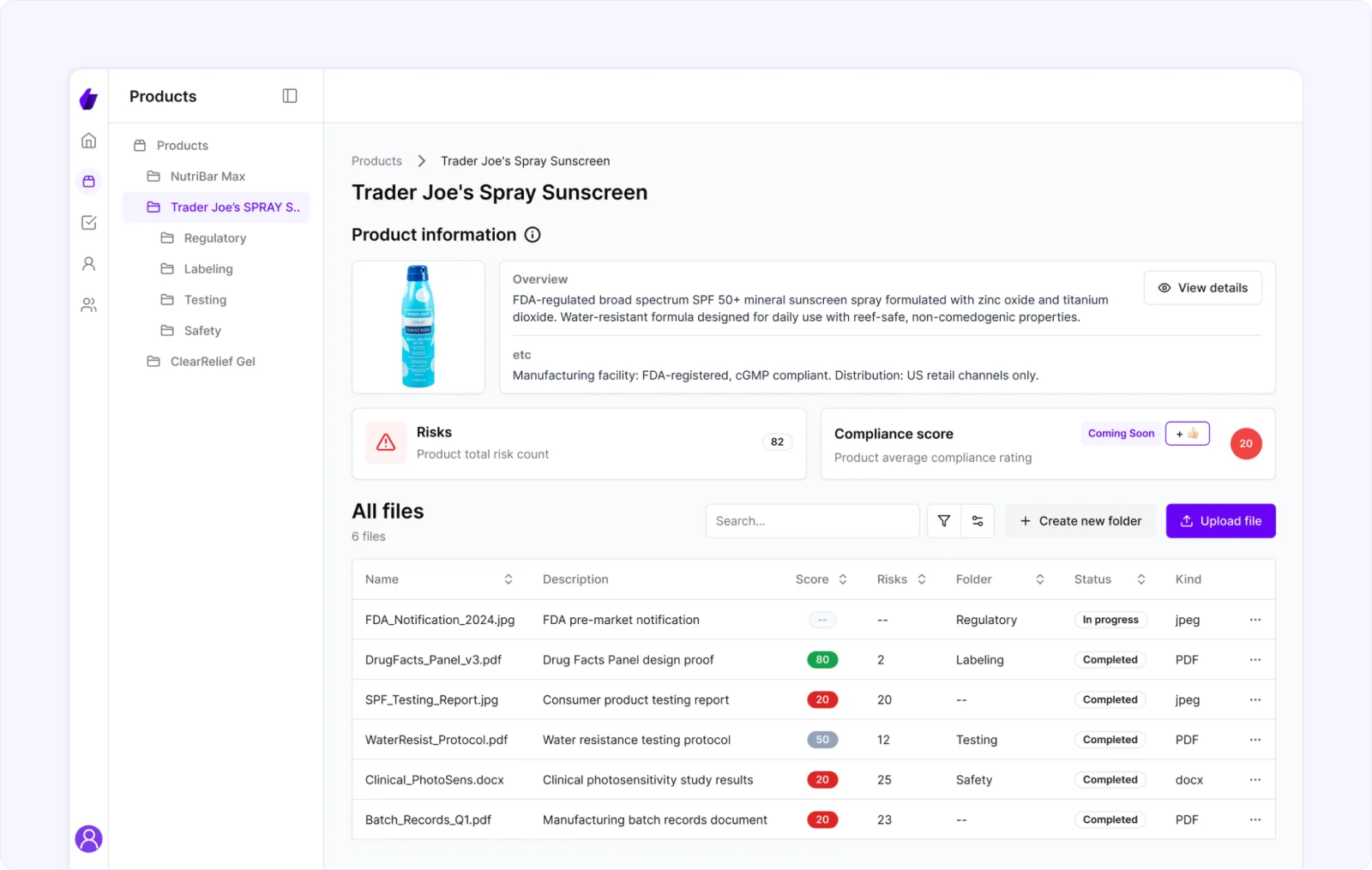Screen dimensions: 1372x870
Task: Open file SPF_Testing_Report.jpg
Action: (431, 699)
